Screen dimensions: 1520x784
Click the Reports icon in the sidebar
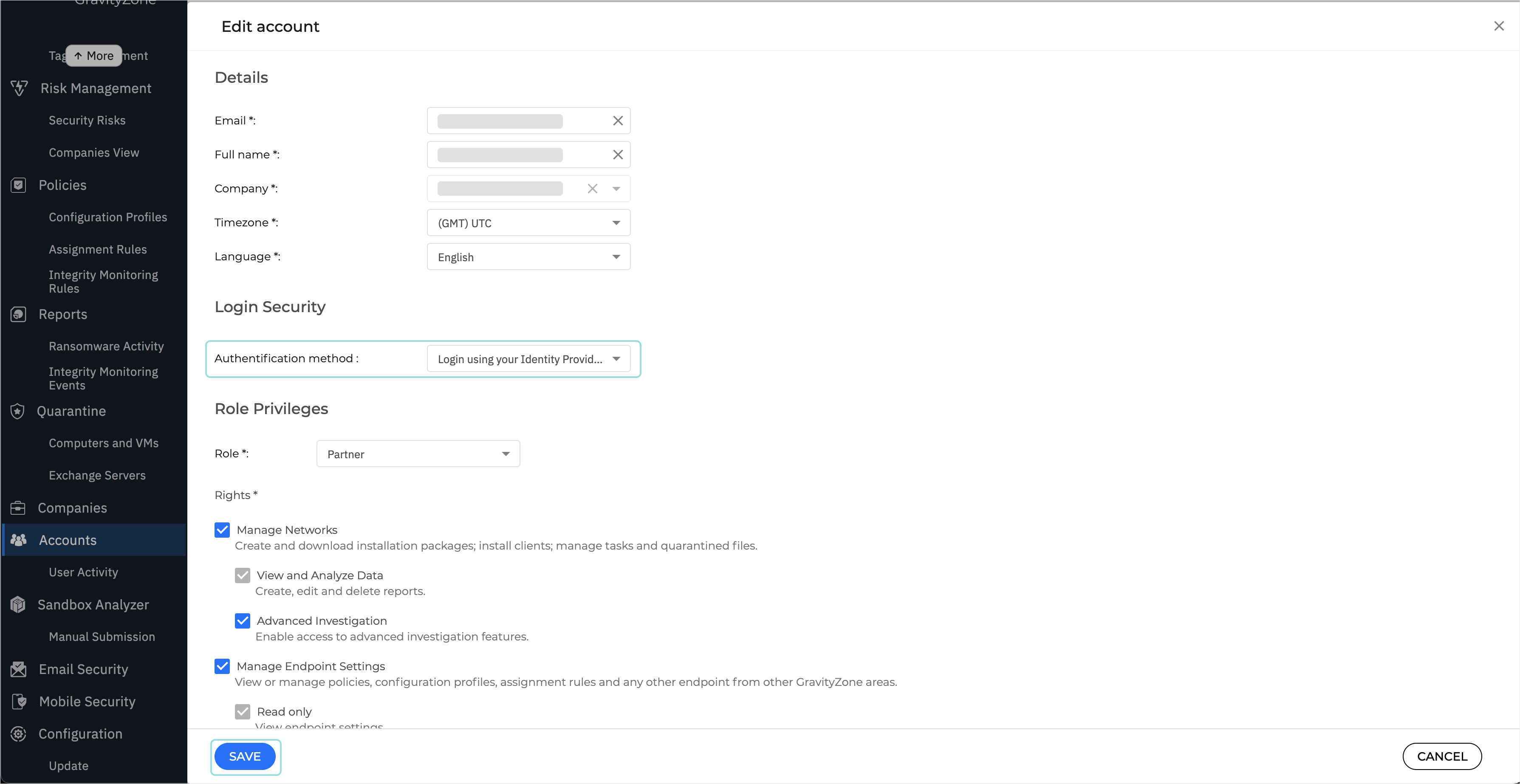(x=18, y=314)
